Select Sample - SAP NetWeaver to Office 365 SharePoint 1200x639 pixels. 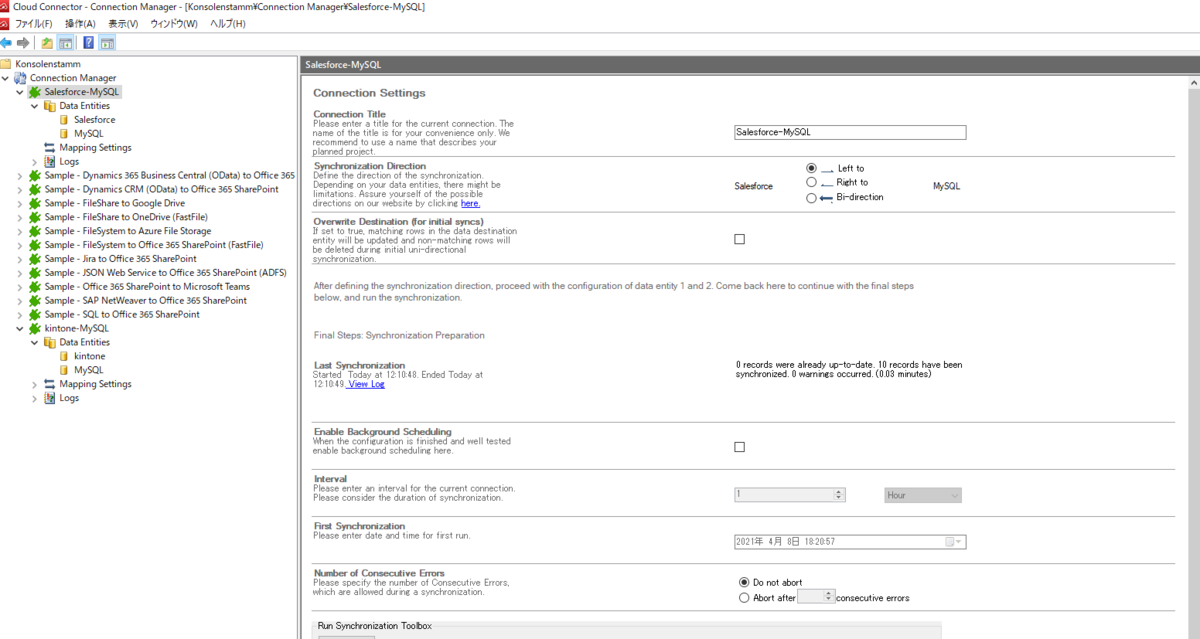pyautogui.click(x=146, y=300)
